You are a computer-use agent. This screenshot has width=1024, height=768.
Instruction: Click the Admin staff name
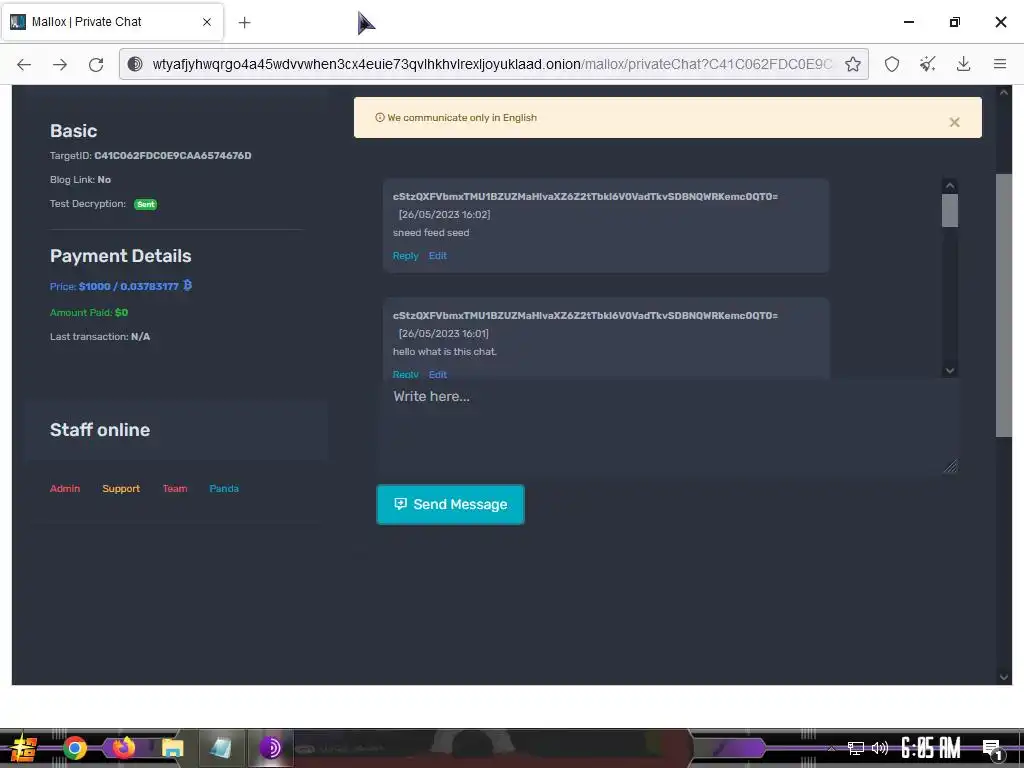tap(65, 488)
